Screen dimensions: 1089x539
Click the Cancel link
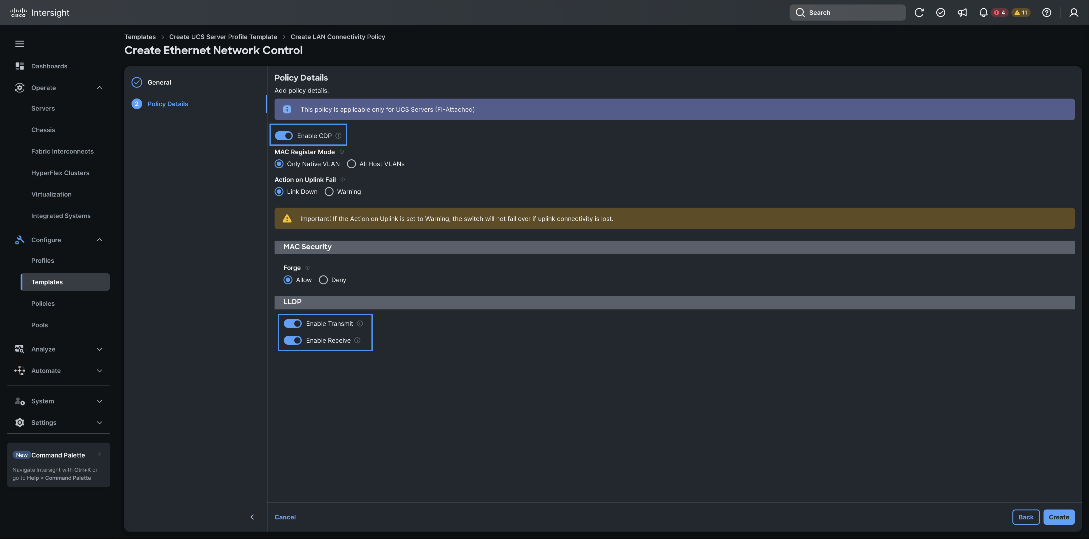click(x=285, y=517)
